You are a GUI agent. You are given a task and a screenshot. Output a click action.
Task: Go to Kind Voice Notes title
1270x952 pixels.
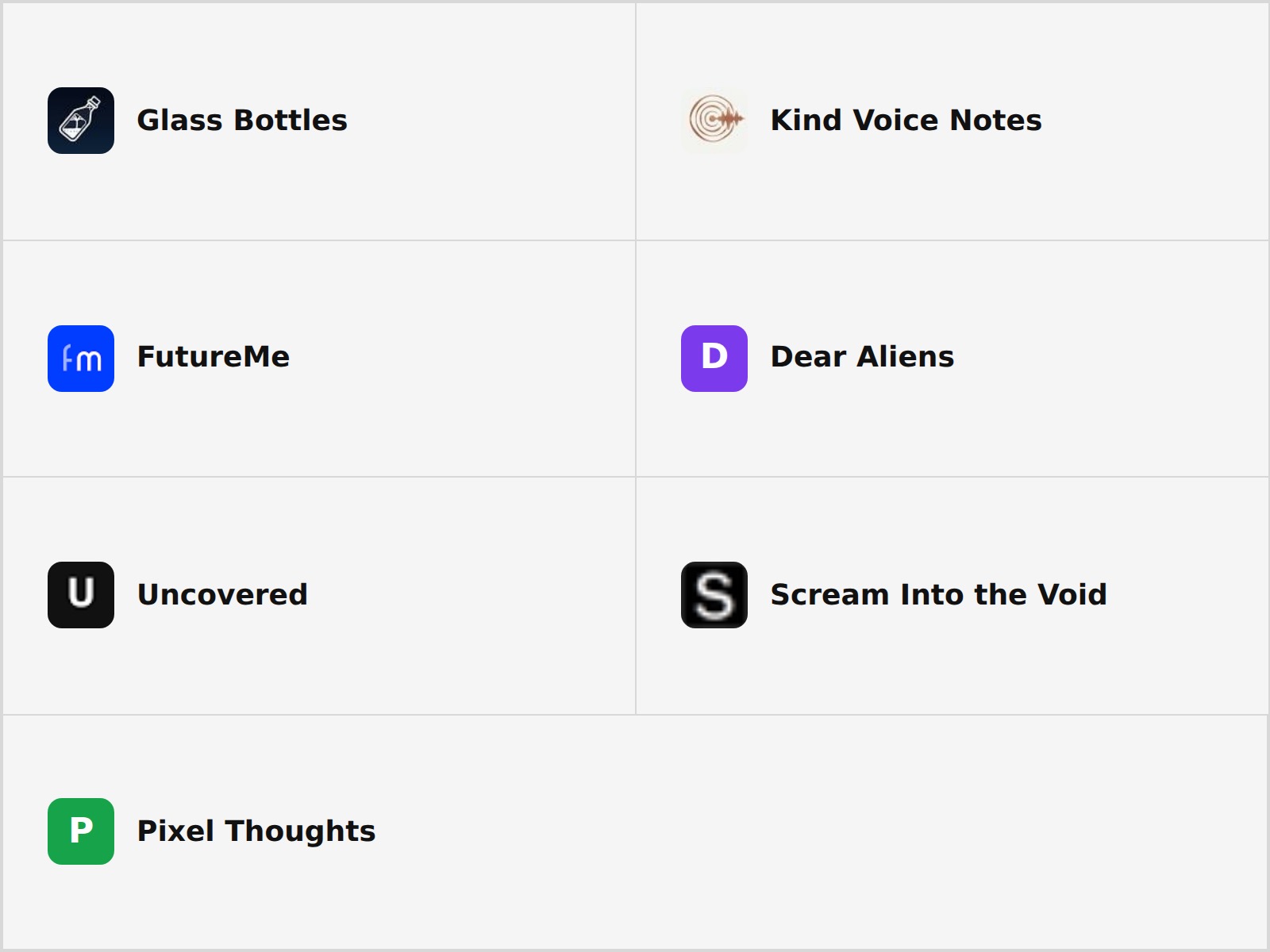[x=906, y=121]
